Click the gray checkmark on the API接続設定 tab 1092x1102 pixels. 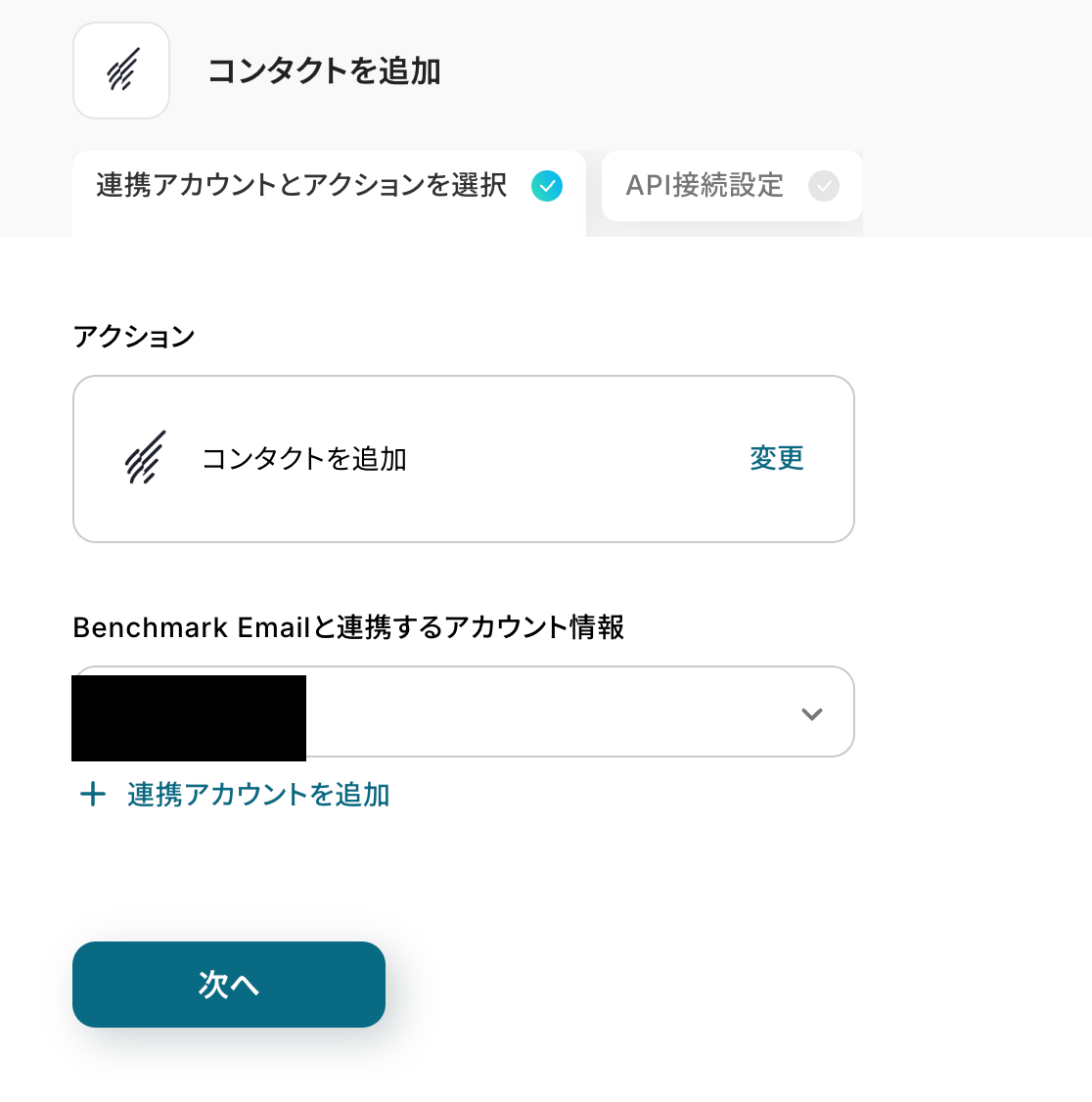[x=824, y=186]
